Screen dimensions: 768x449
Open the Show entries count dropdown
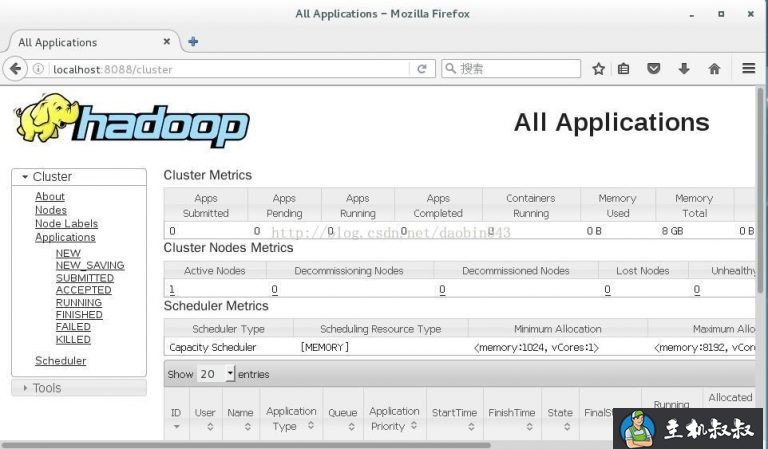(216, 374)
